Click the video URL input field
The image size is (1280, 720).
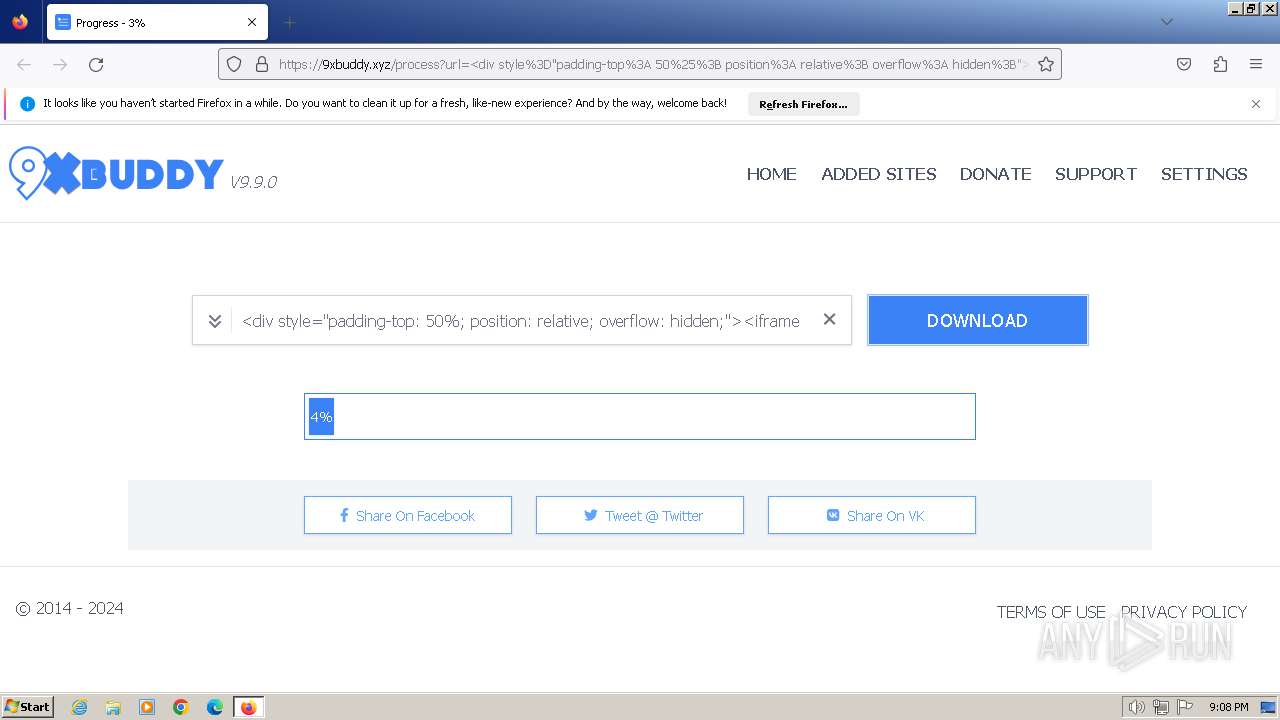click(521, 321)
